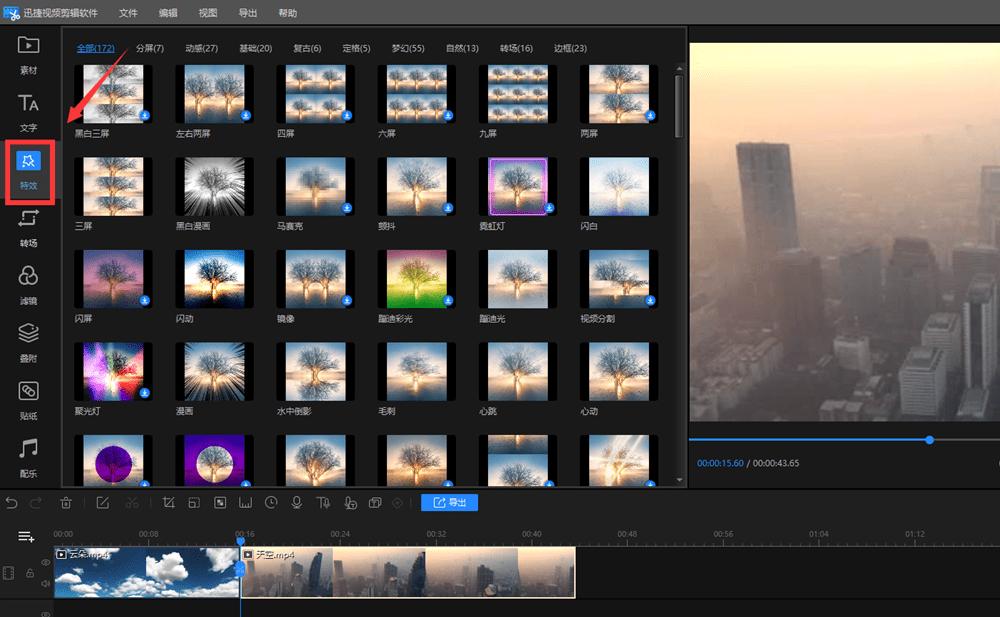This screenshot has width=1000, height=617.
Task: Click the microphone voiceover icon
Action: tap(297, 503)
